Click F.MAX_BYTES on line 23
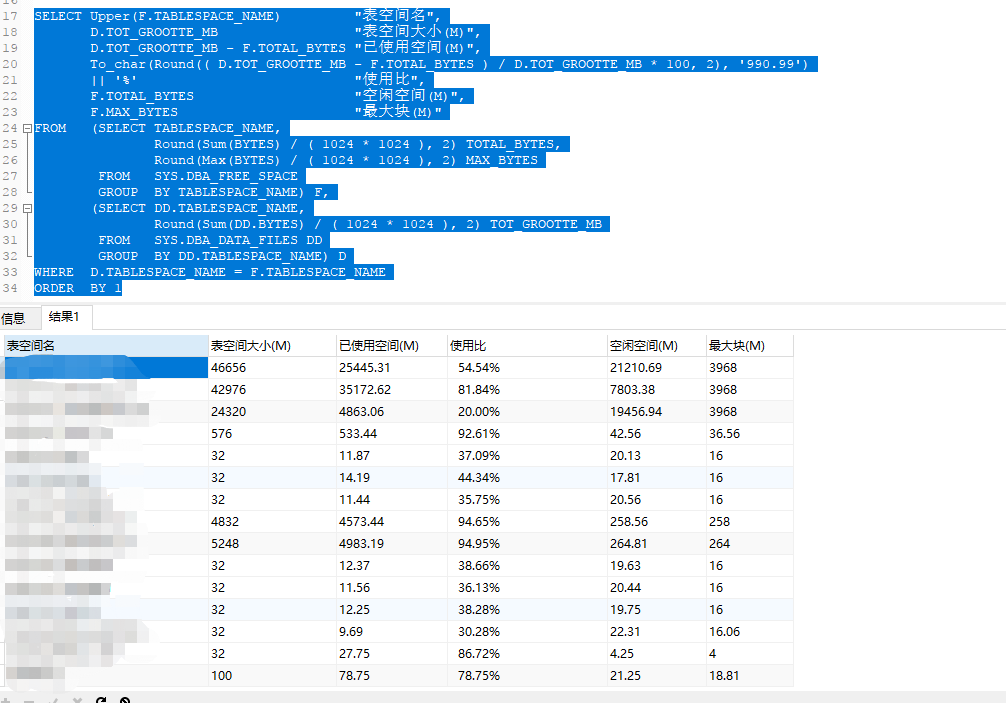This screenshot has width=1006, height=703. [133, 112]
